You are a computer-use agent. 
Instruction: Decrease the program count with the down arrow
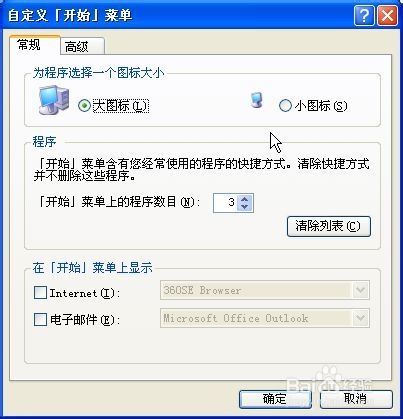pos(245,207)
